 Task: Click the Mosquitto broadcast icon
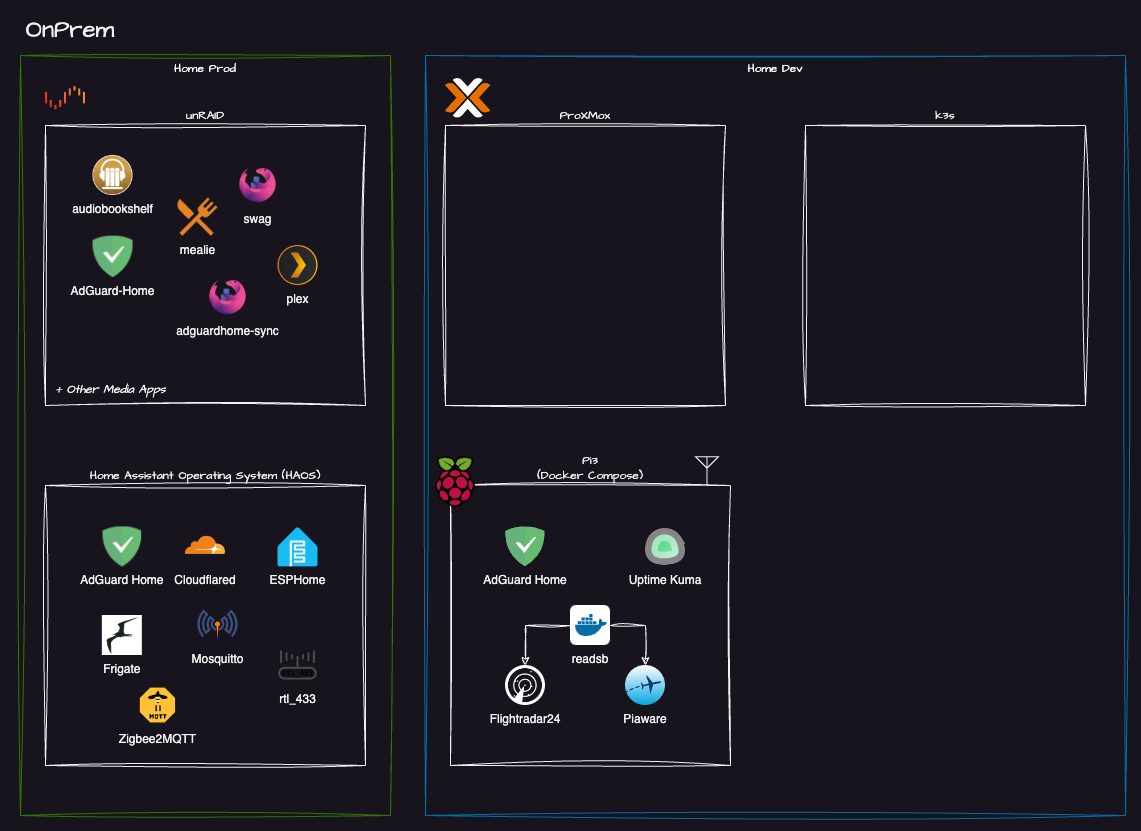click(217, 624)
